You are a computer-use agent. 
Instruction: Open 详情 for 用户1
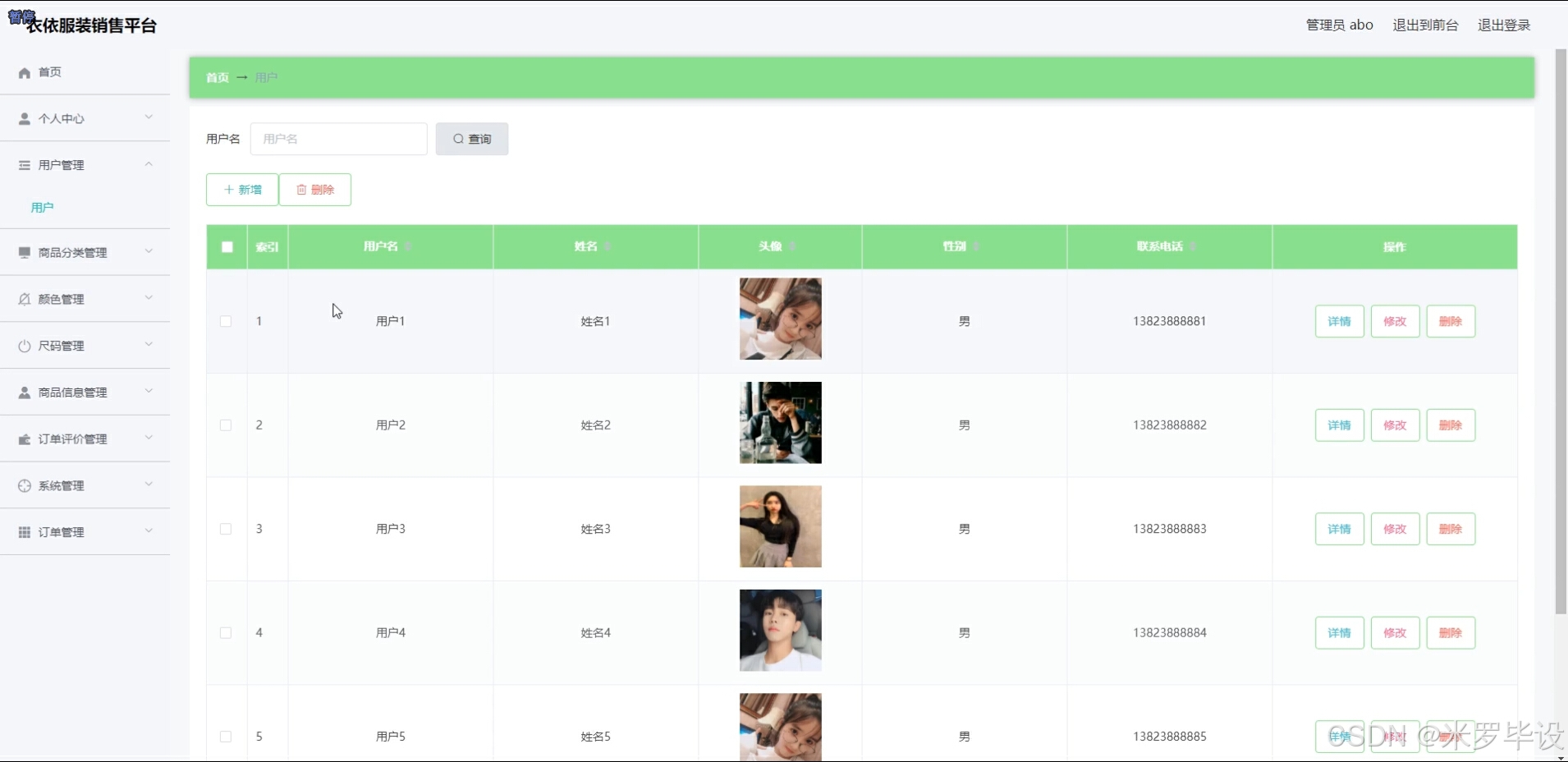pyautogui.click(x=1340, y=321)
